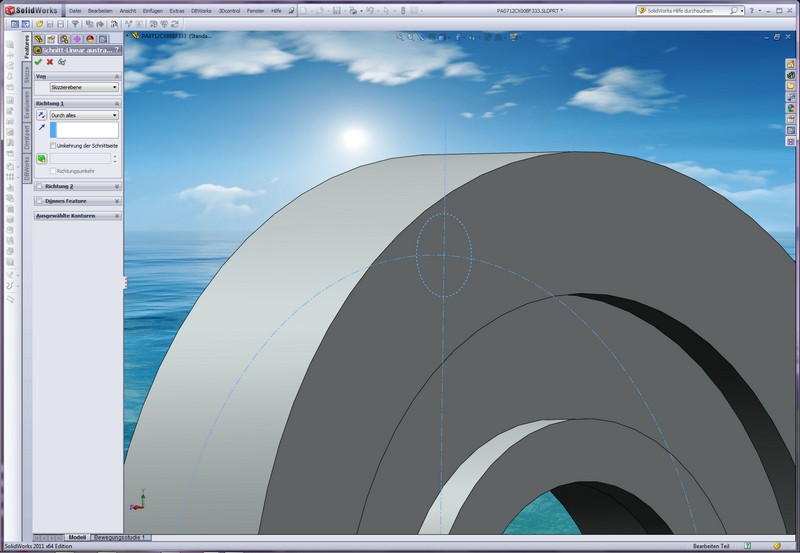Image resolution: width=800 pixels, height=553 pixels.
Task: Collapse the Von section
Action: [117, 76]
